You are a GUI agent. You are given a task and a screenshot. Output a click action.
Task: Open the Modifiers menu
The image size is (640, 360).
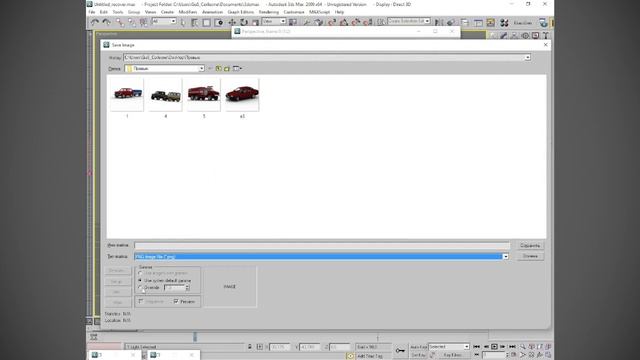tap(188, 12)
